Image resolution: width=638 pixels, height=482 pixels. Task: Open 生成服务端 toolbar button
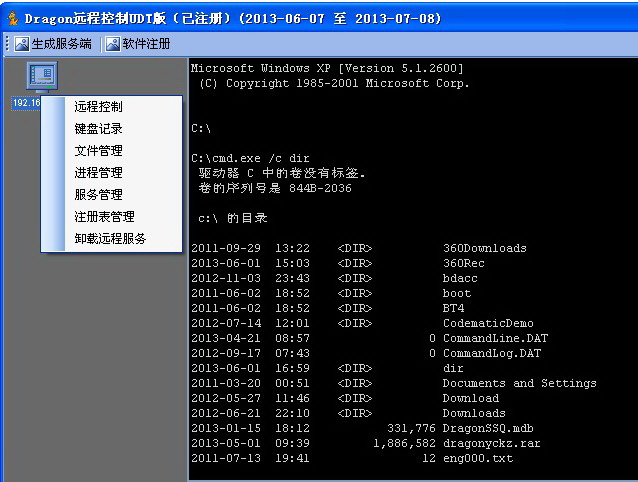click(x=53, y=44)
